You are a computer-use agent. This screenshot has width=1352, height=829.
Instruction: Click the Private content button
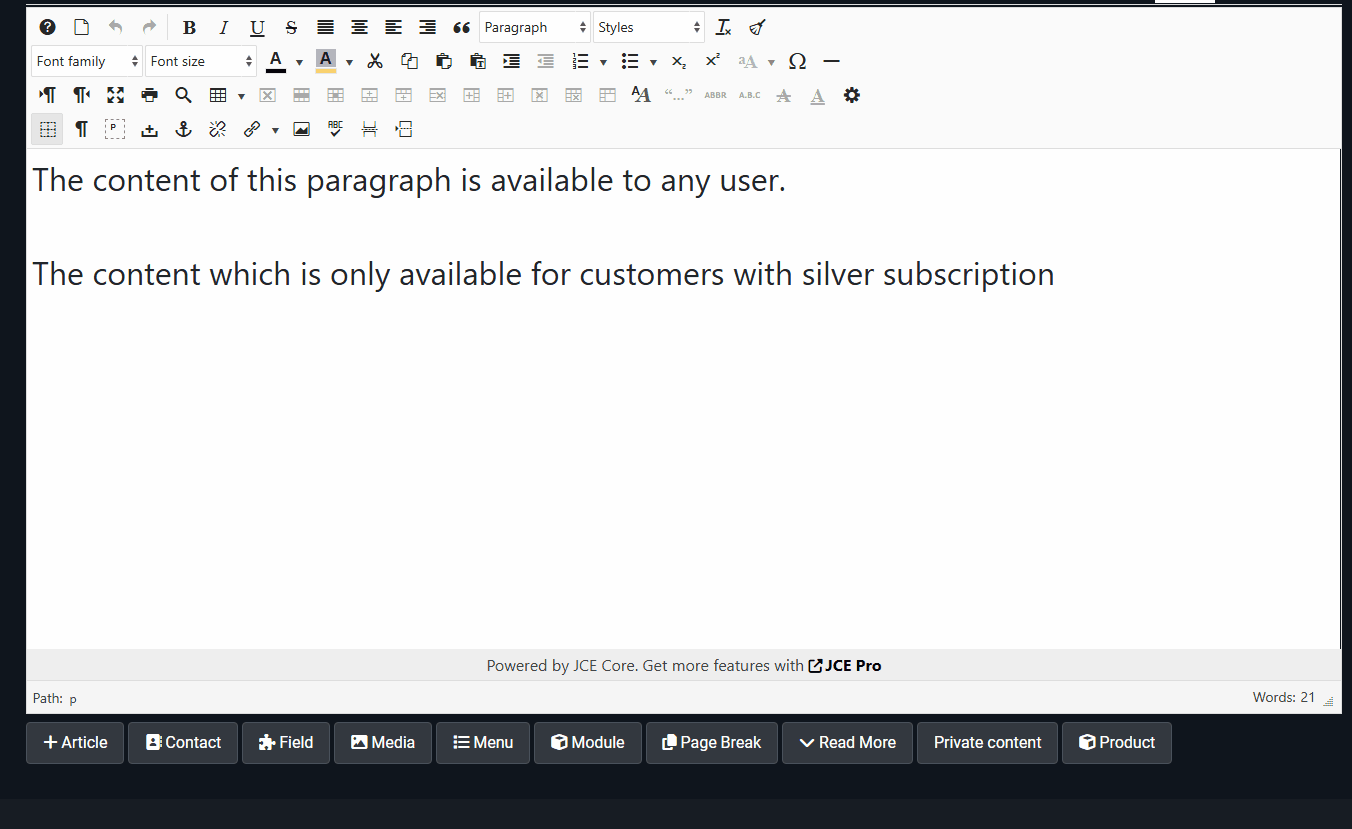[987, 743]
